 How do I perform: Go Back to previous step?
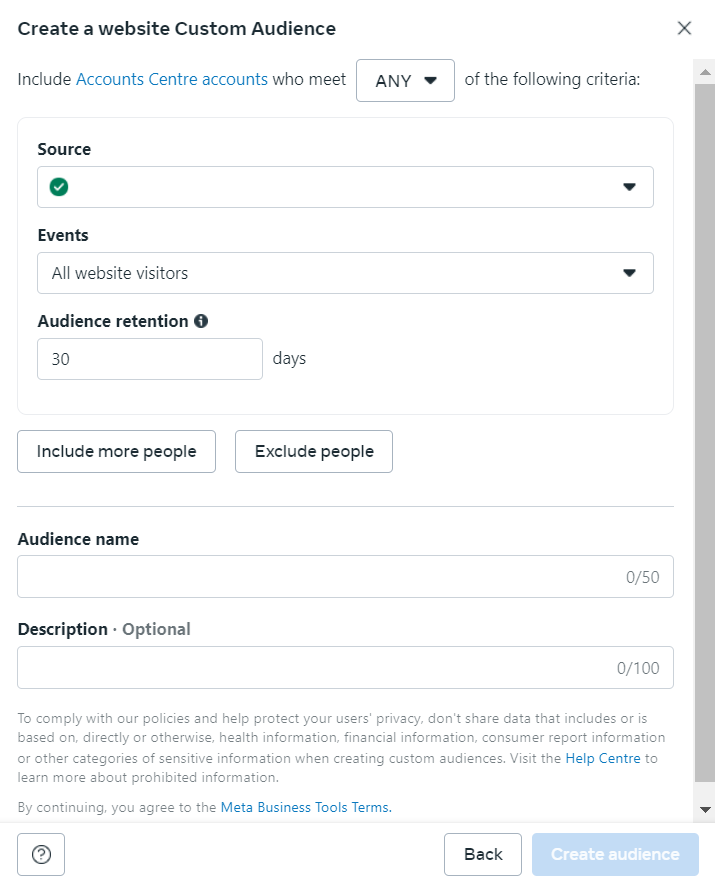pos(483,854)
